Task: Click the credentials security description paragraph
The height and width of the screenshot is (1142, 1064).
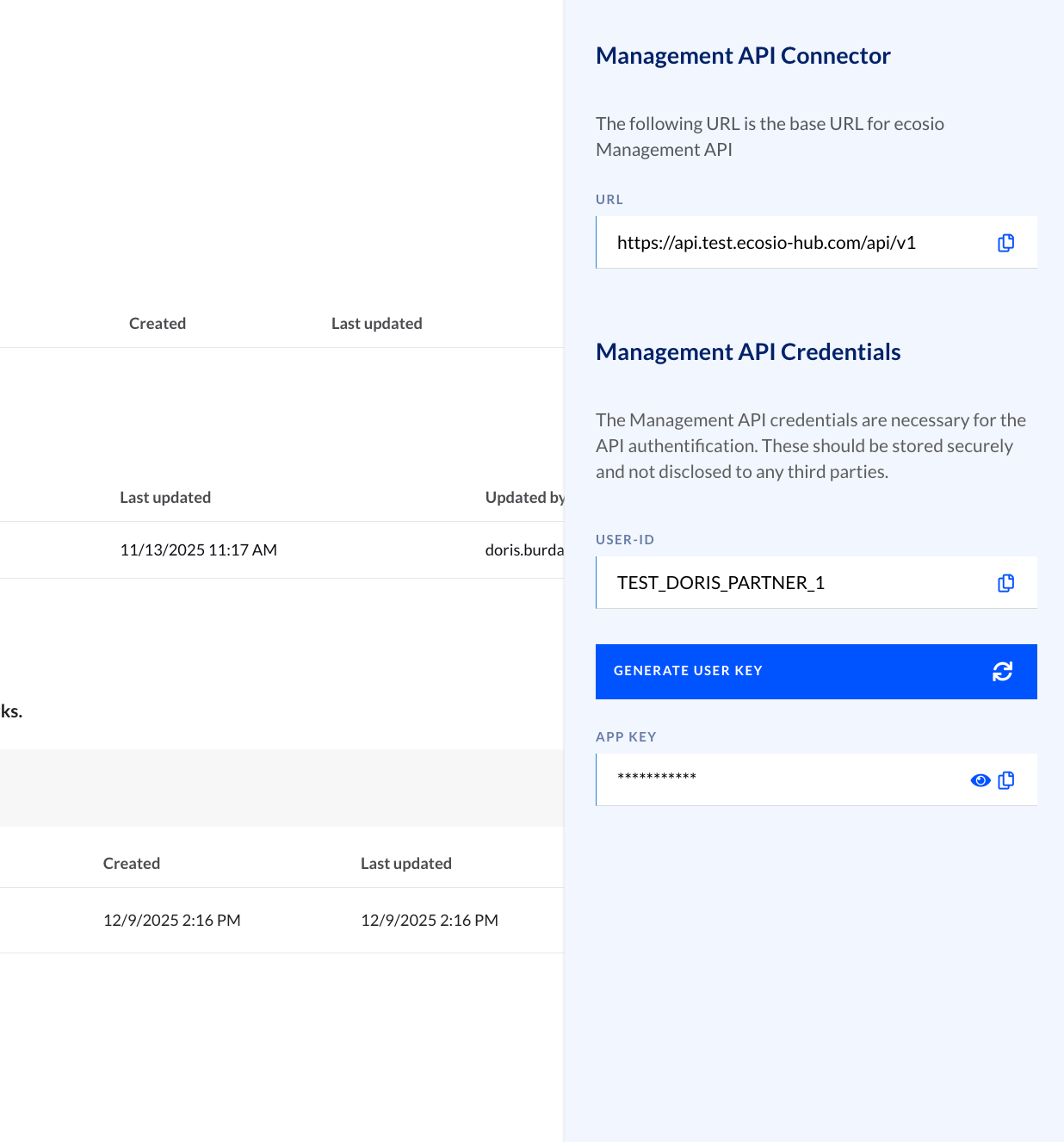Action: point(810,446)
